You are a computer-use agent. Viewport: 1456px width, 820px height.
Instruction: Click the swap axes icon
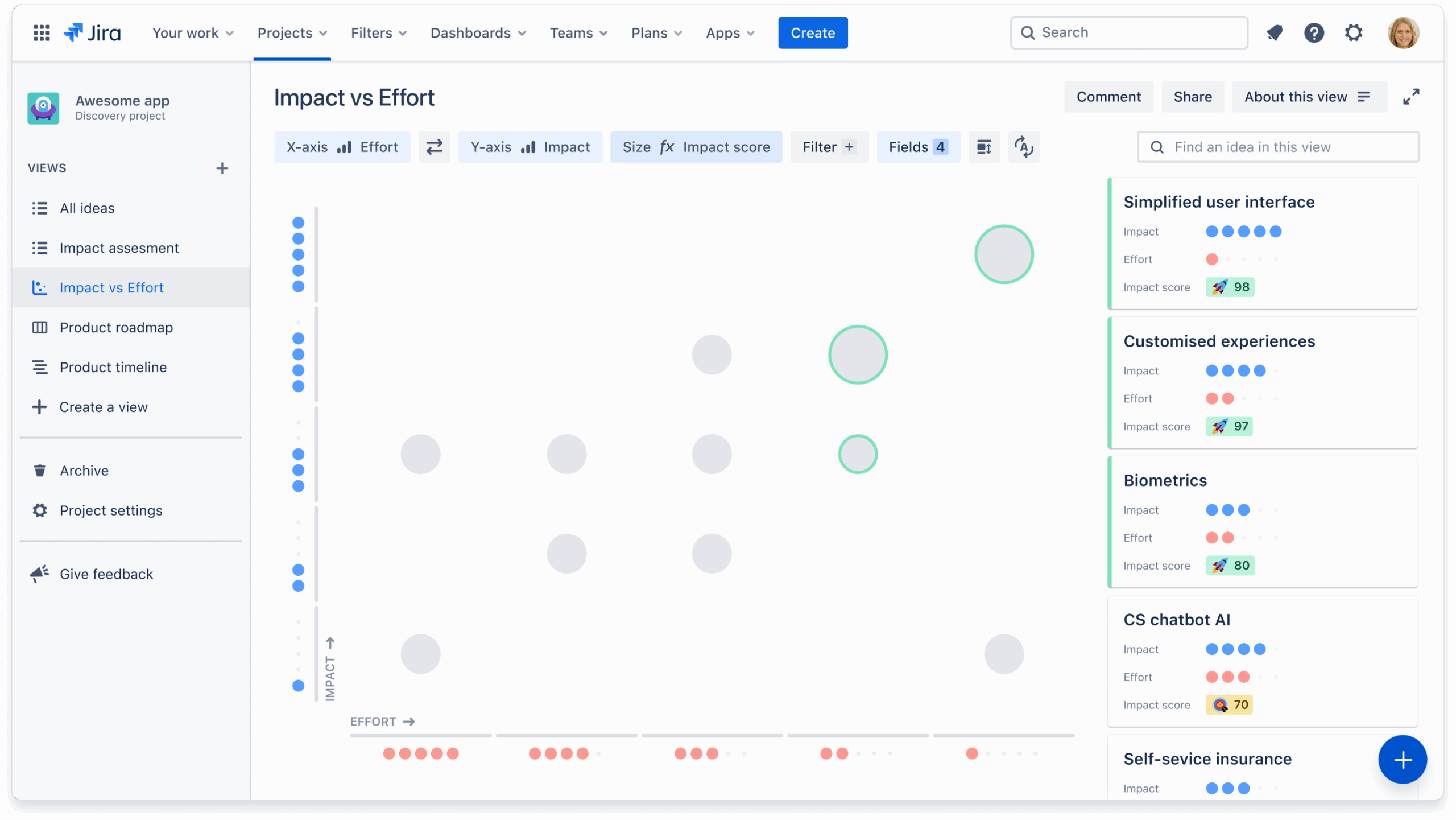tap(434, 147)
